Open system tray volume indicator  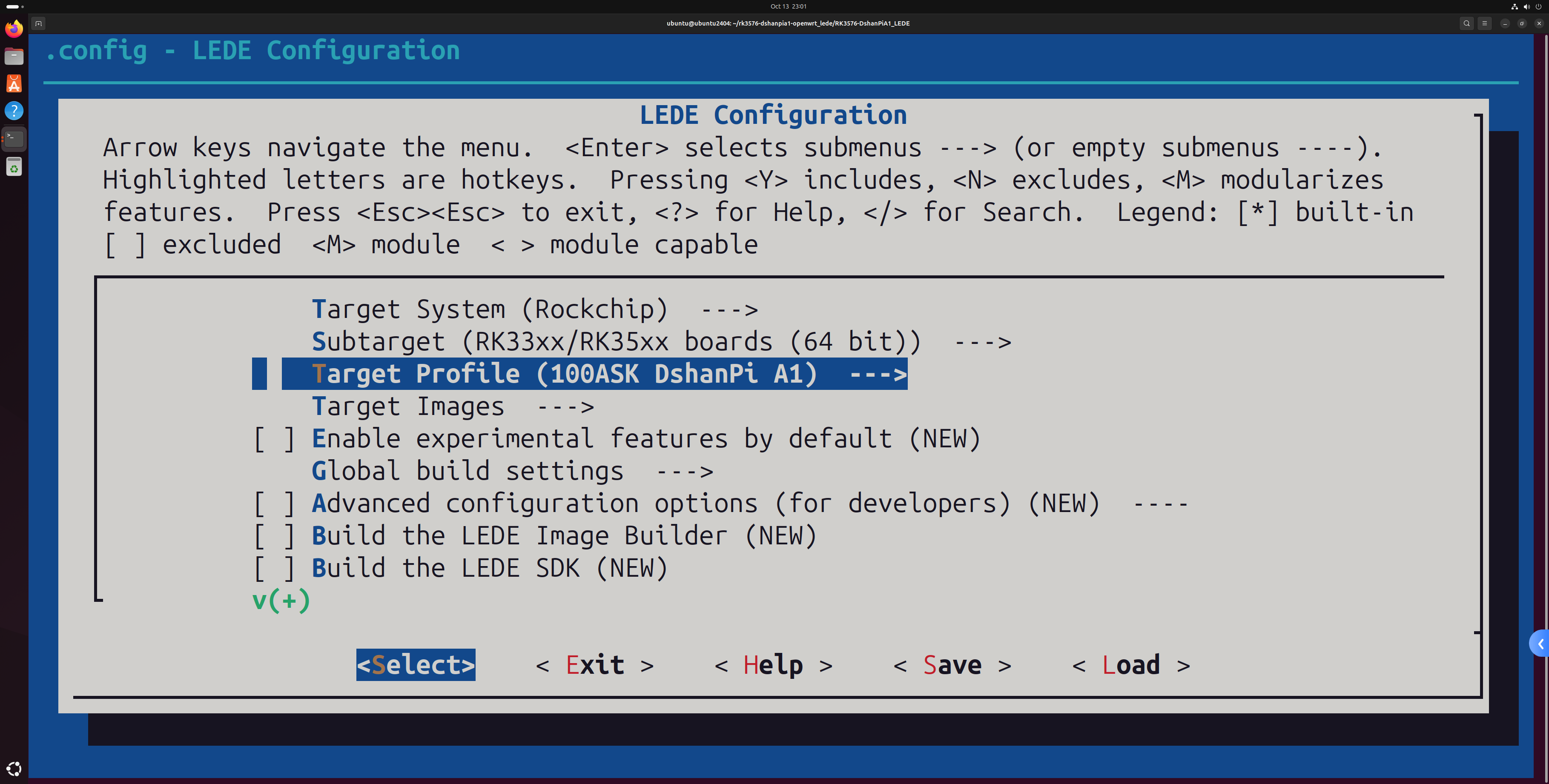pos(1527,7)
